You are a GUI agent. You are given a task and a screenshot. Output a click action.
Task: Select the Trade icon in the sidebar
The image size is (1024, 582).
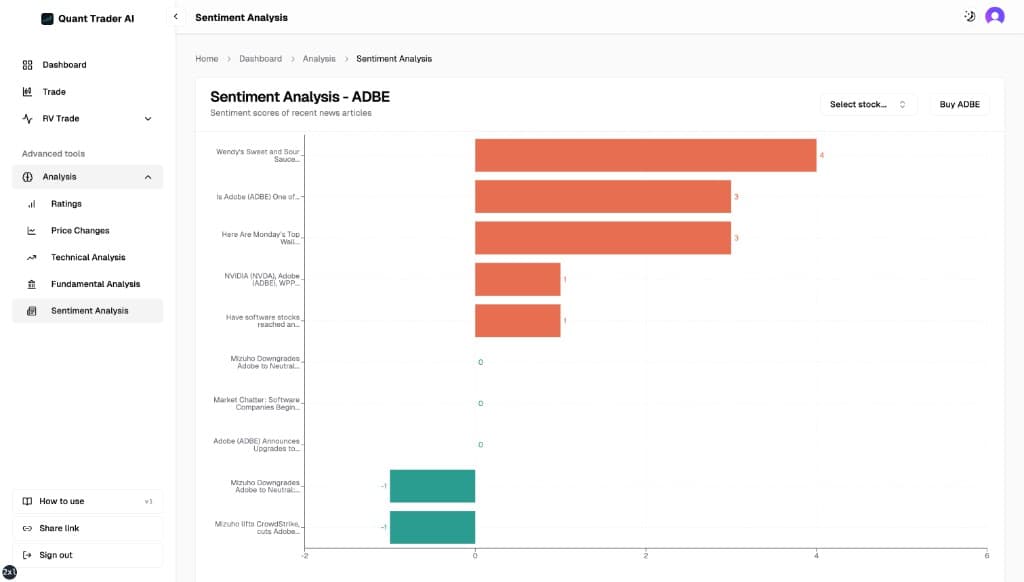tap(30, 91)
